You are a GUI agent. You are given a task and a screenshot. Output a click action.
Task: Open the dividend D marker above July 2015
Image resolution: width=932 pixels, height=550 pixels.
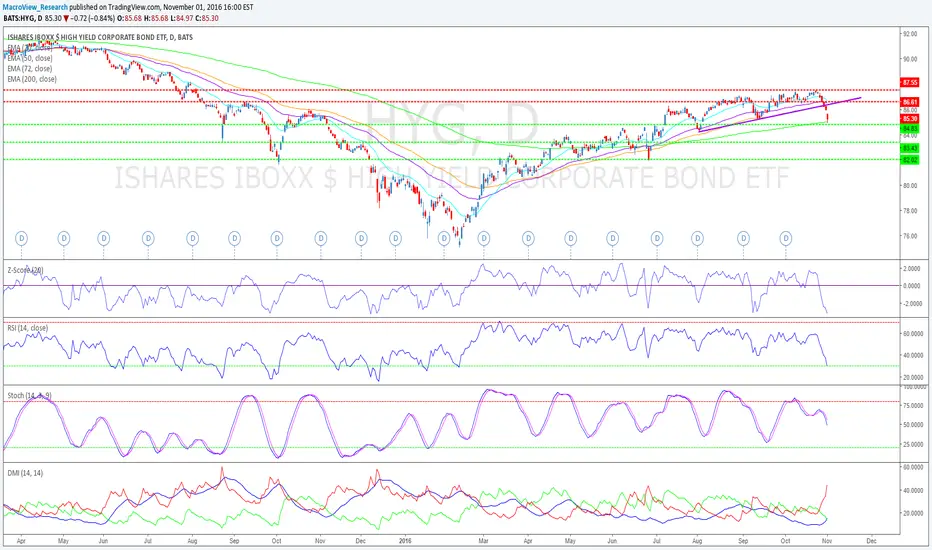click(x=148, y=238)
